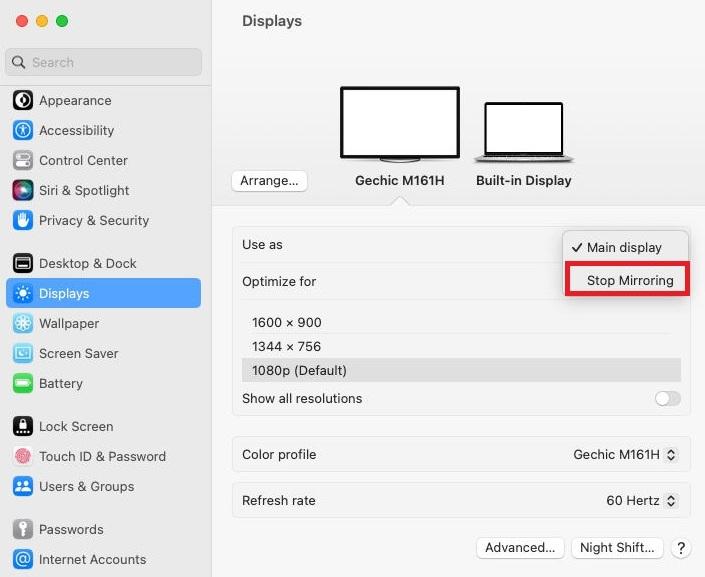Screen dimensions: 705x577
Task: Click the Privacy & Security hand icon
Action: [22, 221]
